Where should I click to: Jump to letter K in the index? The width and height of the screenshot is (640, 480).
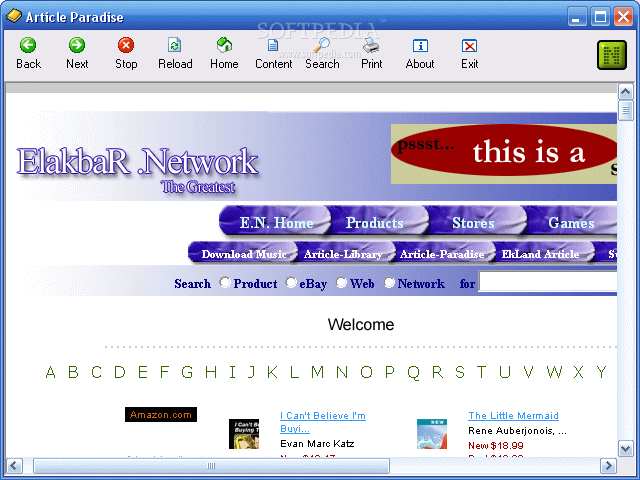(x=272, y=372)
